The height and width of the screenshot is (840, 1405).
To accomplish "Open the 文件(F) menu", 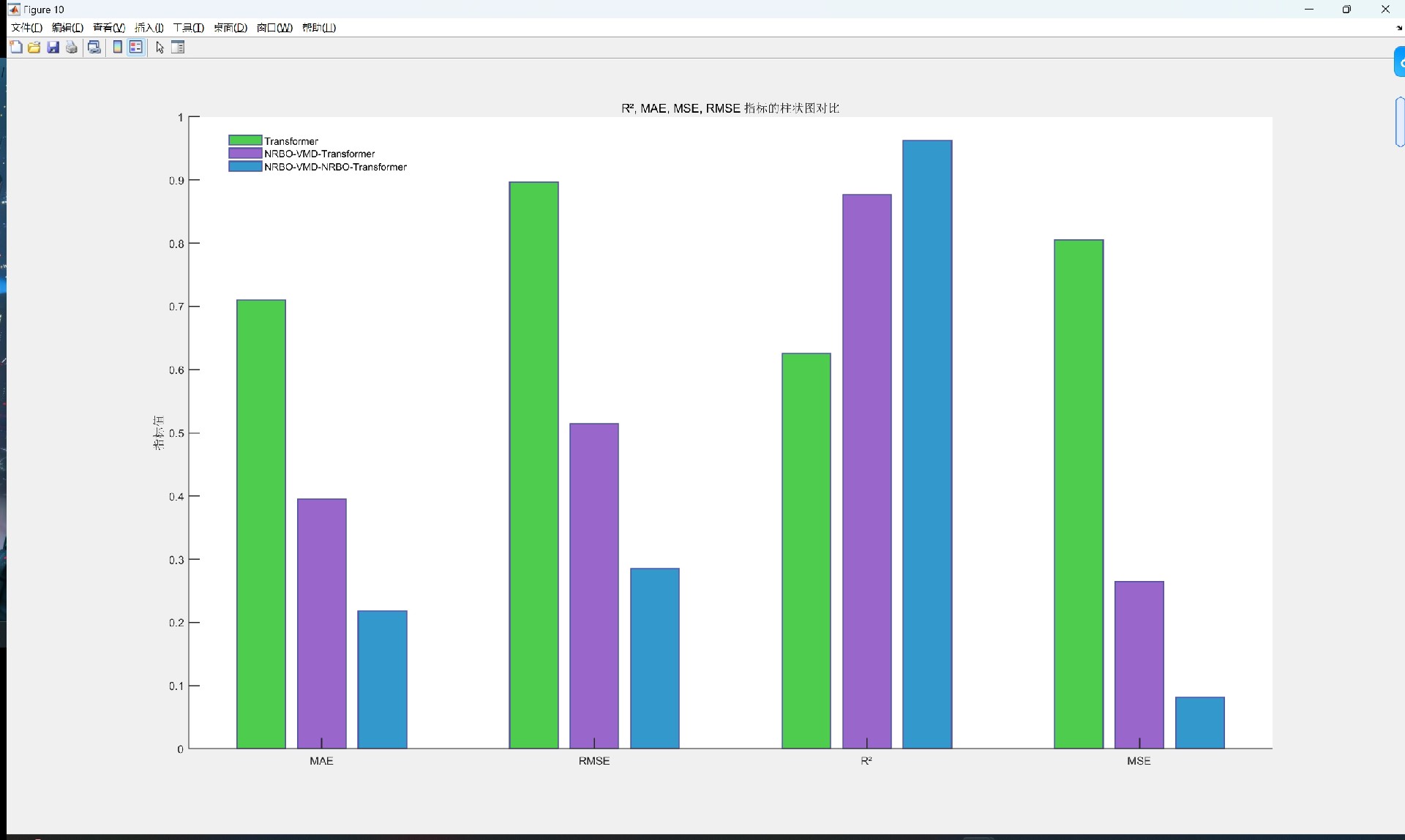I will tap(26, 28).
